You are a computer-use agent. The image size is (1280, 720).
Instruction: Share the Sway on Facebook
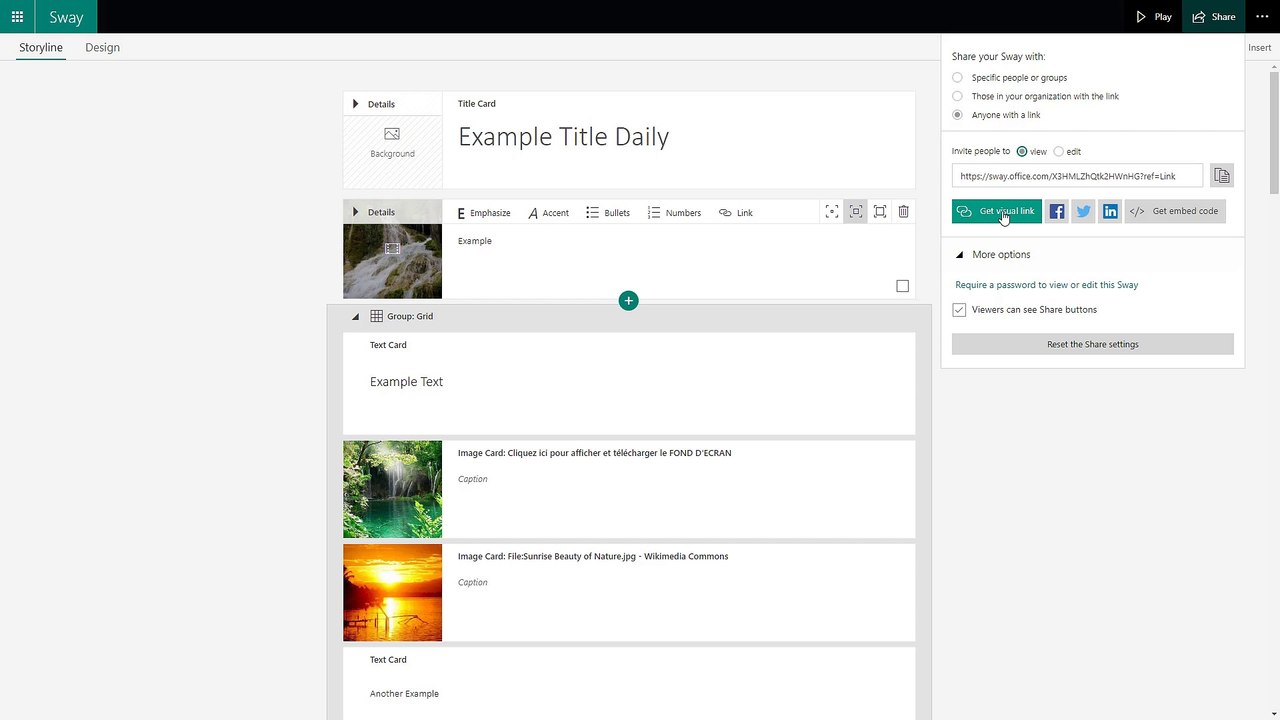point(1057,211)
